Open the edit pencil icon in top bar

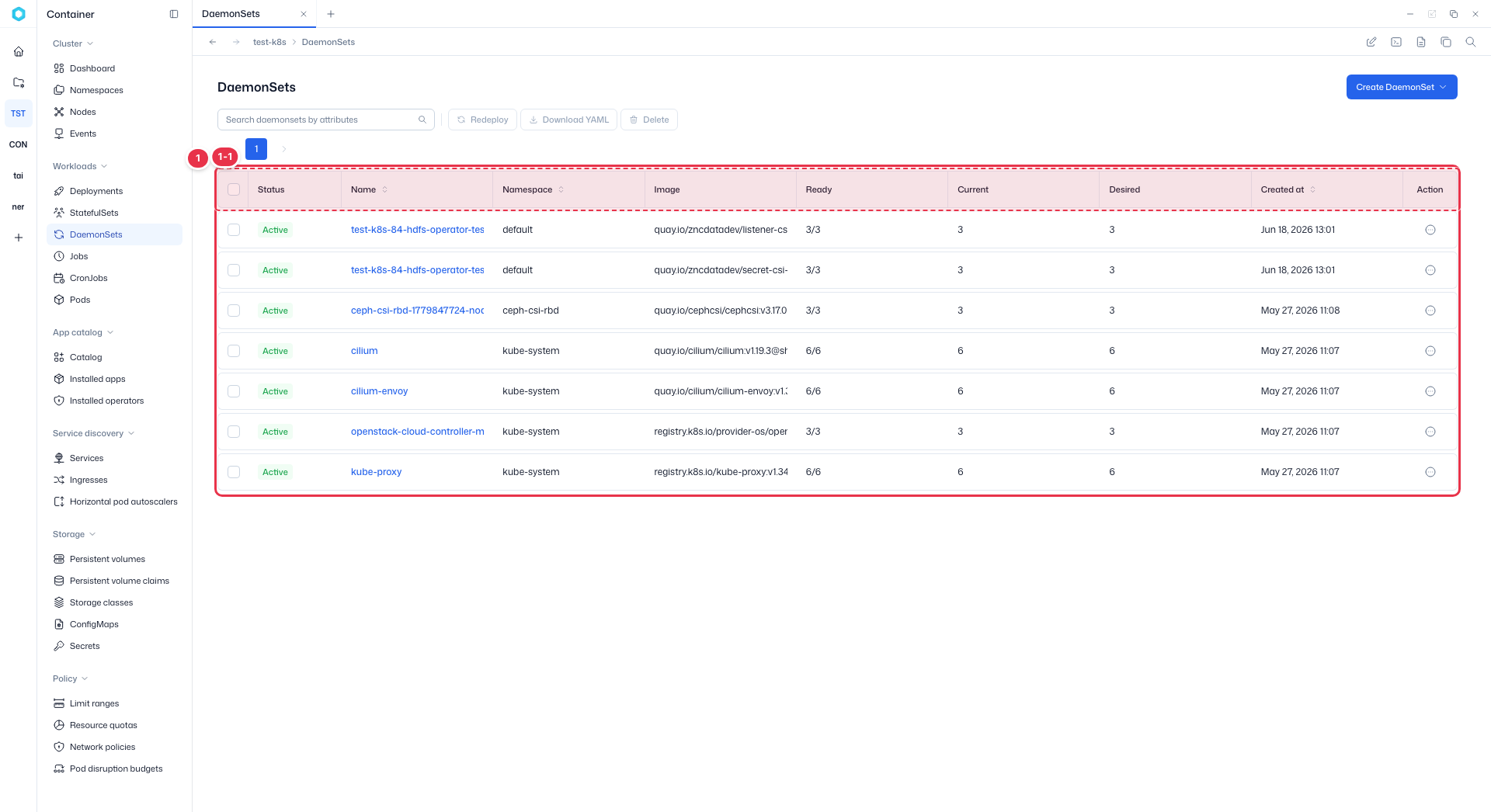point(1371,42)
